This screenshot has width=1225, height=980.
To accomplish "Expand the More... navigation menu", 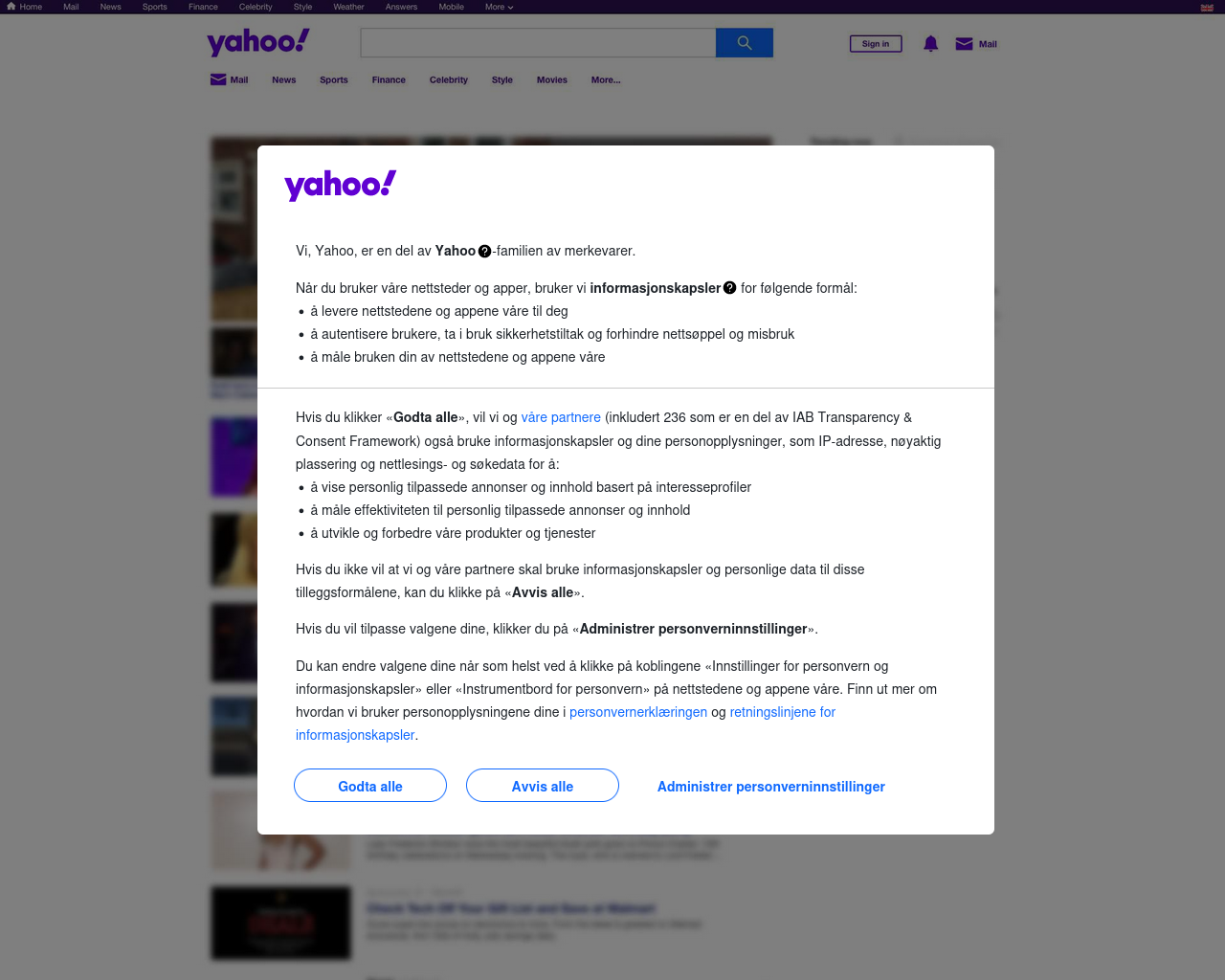I will 606,80.
